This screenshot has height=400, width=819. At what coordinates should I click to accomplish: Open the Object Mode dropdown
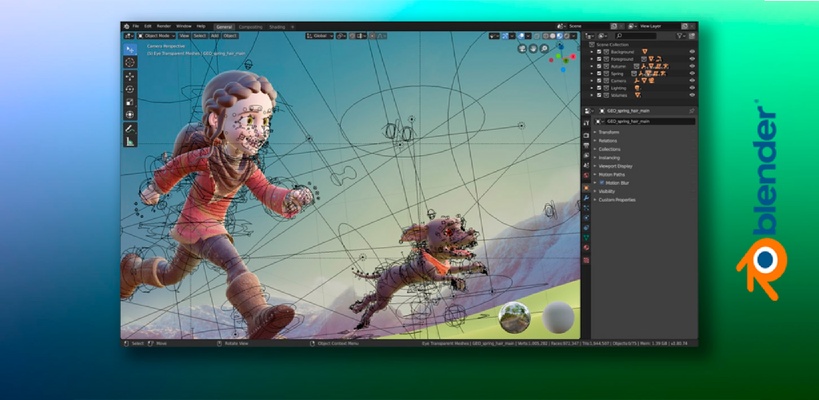pyautogui.click(x=156, y=36)
